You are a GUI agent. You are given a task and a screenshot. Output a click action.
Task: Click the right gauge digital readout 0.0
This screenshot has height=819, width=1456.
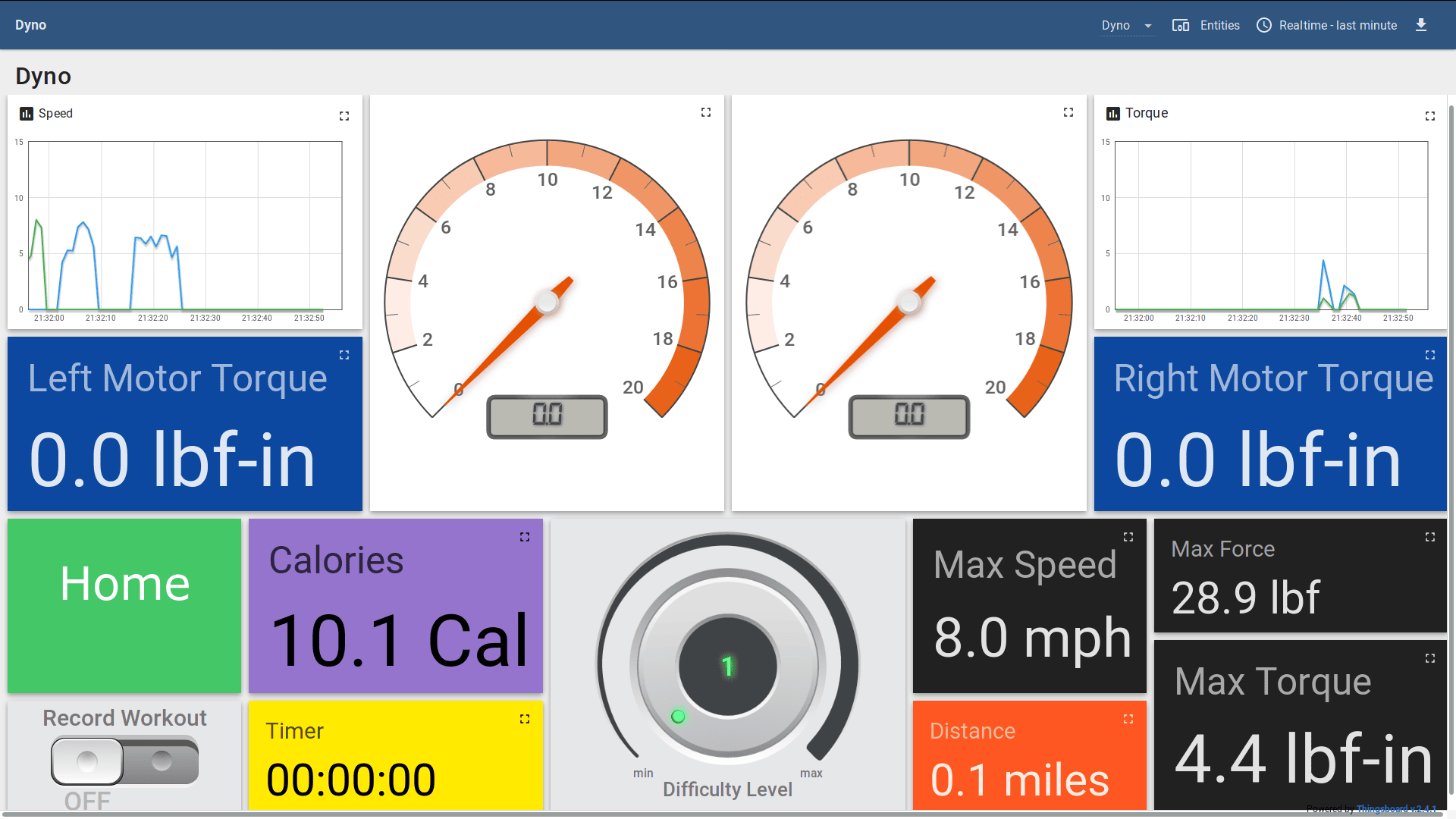[x=909, y=416]
